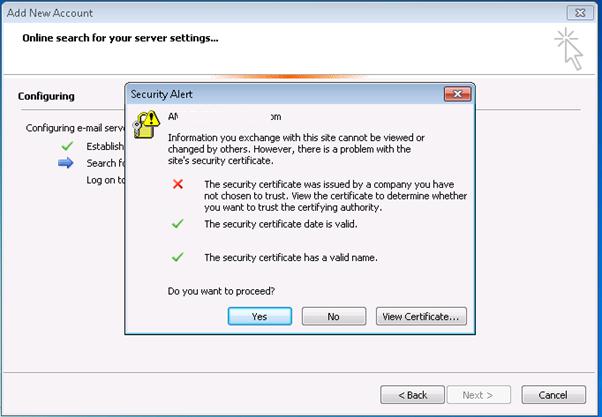602x417 pixels.
Task: Go back with the Back button
Action: 411,394
